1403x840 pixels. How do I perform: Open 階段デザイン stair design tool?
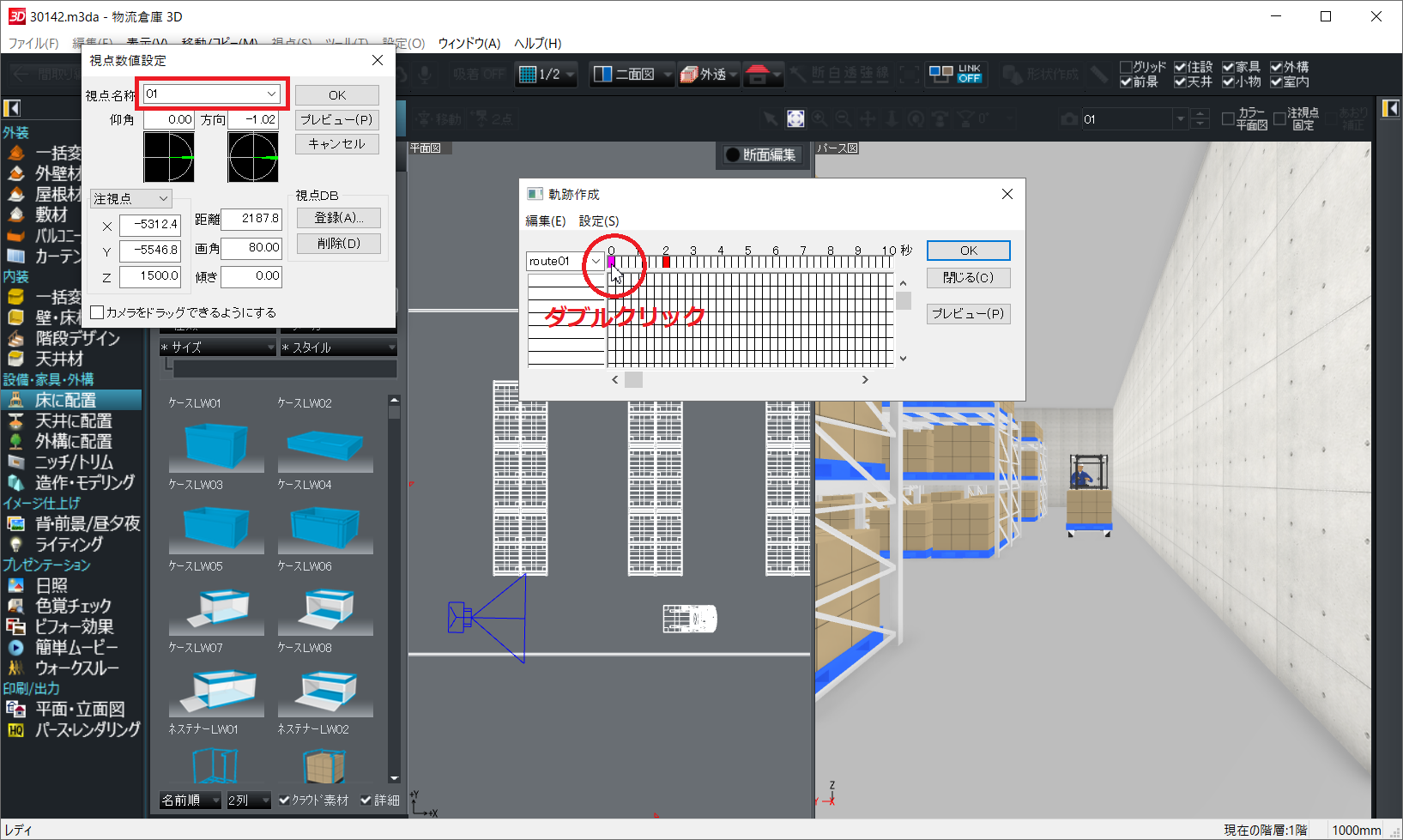[76, 338]
